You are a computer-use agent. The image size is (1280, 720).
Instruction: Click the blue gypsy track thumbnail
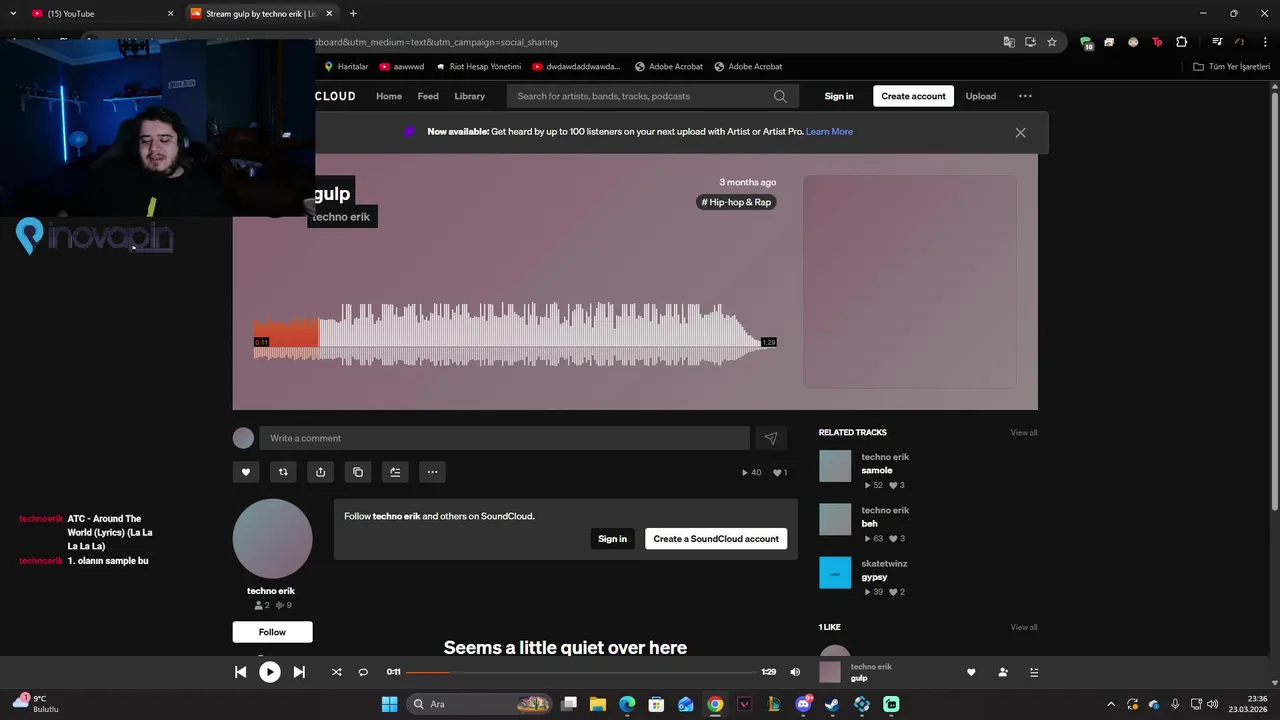[x=835, y=573]
